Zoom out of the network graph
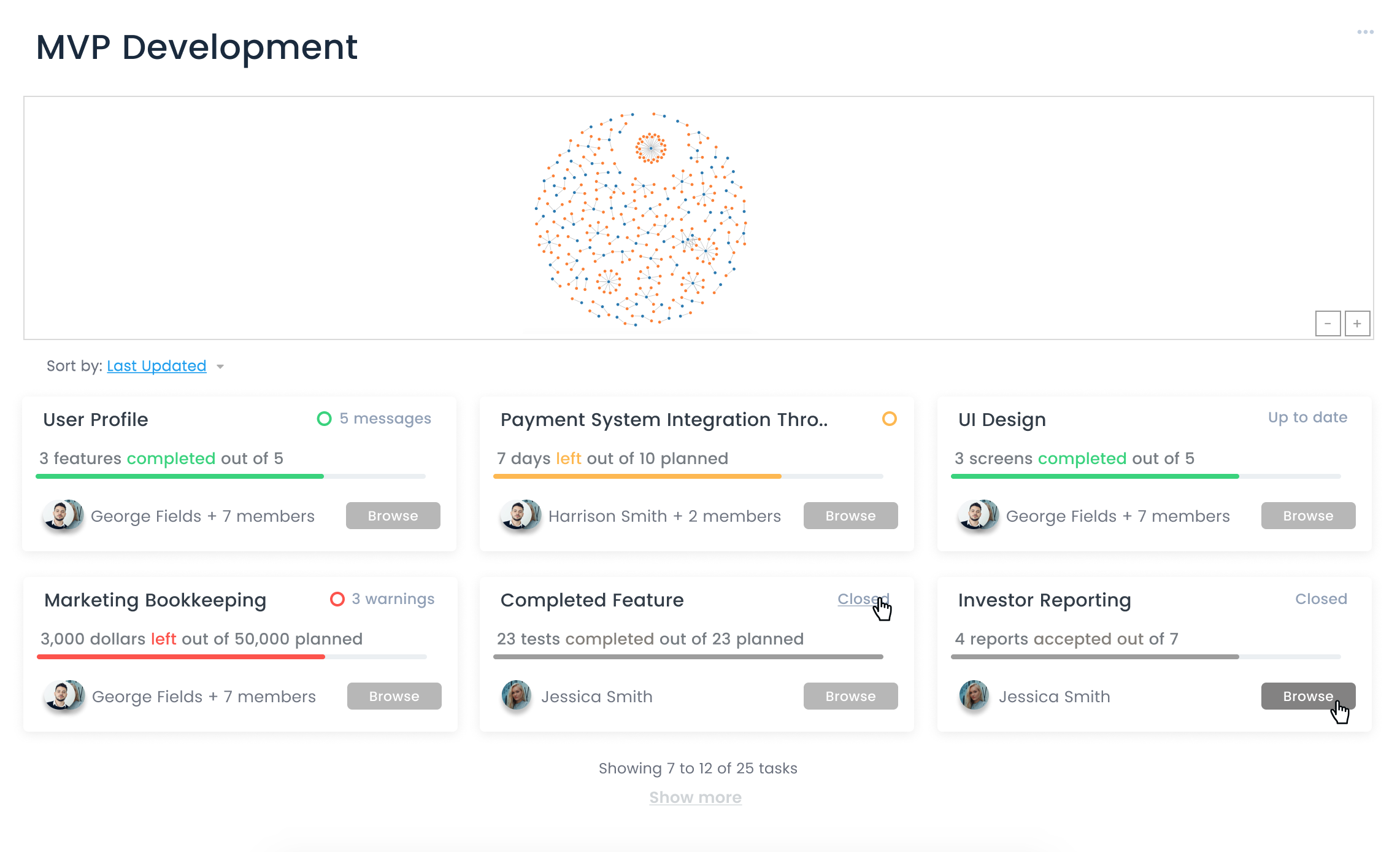This screenshot has width=1400, height=852. pos(1328,323)
